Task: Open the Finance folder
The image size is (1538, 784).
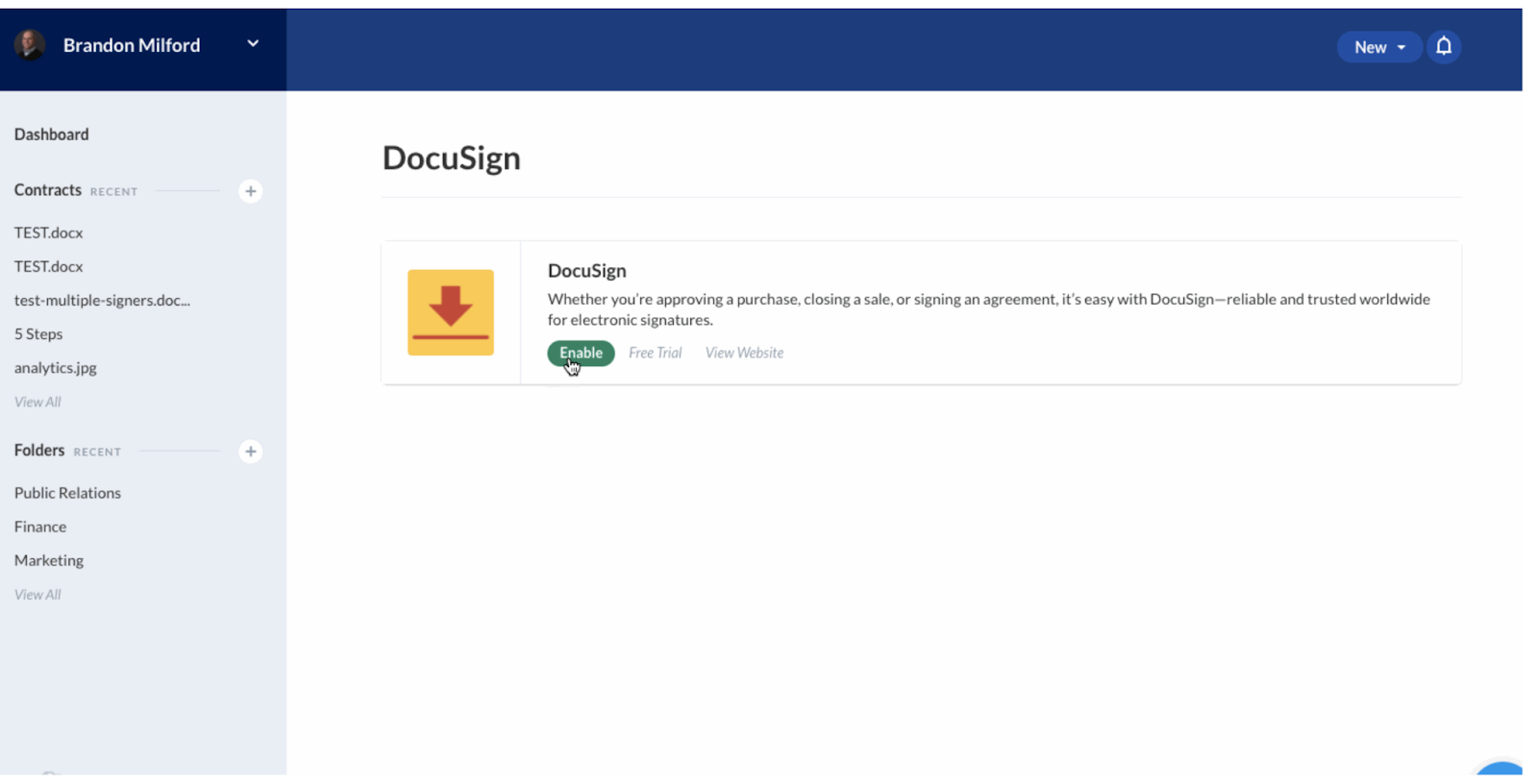Action: pyautogui.click(x=40, y=527)
